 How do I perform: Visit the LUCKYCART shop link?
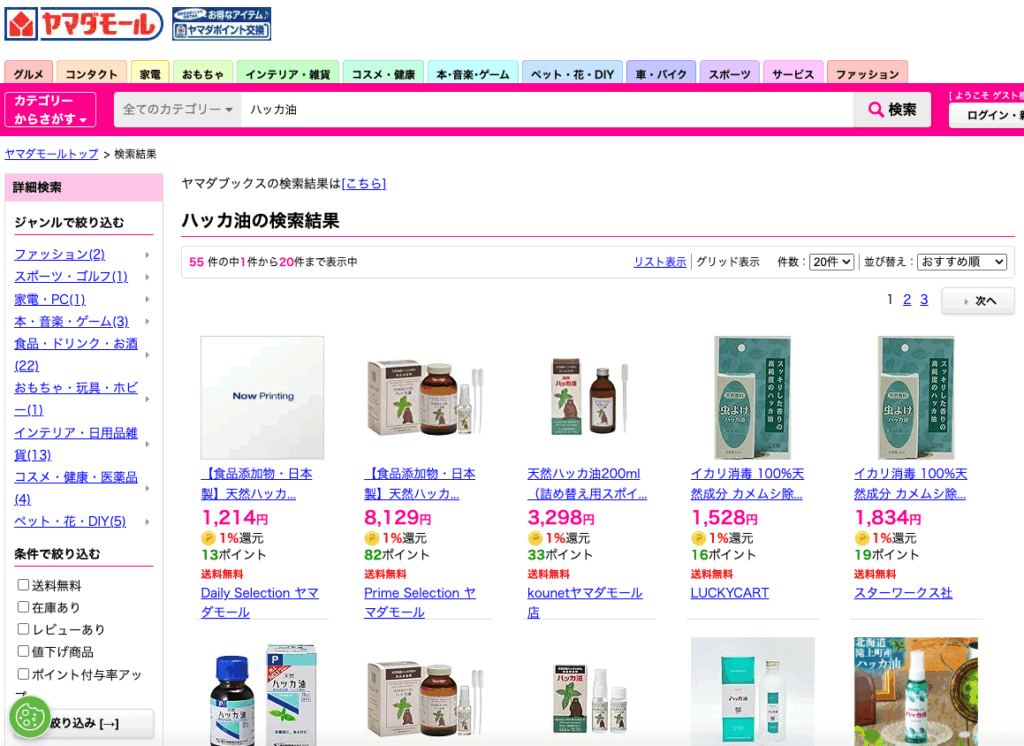point(729,593)
